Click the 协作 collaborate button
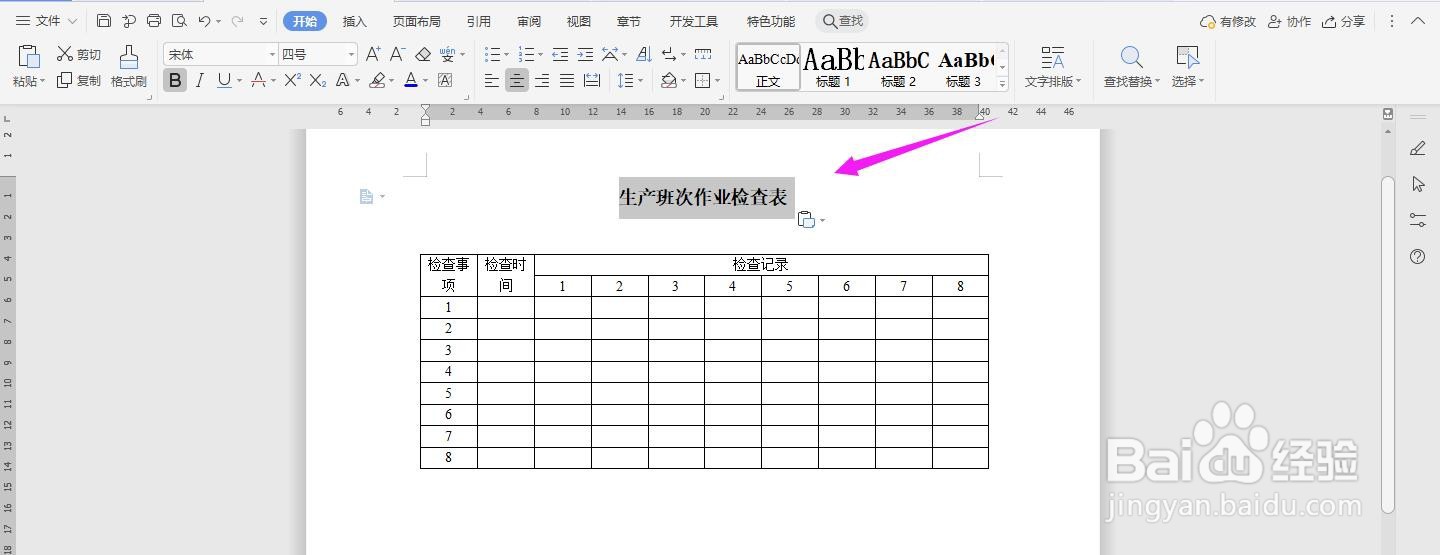 (1289, 21)
